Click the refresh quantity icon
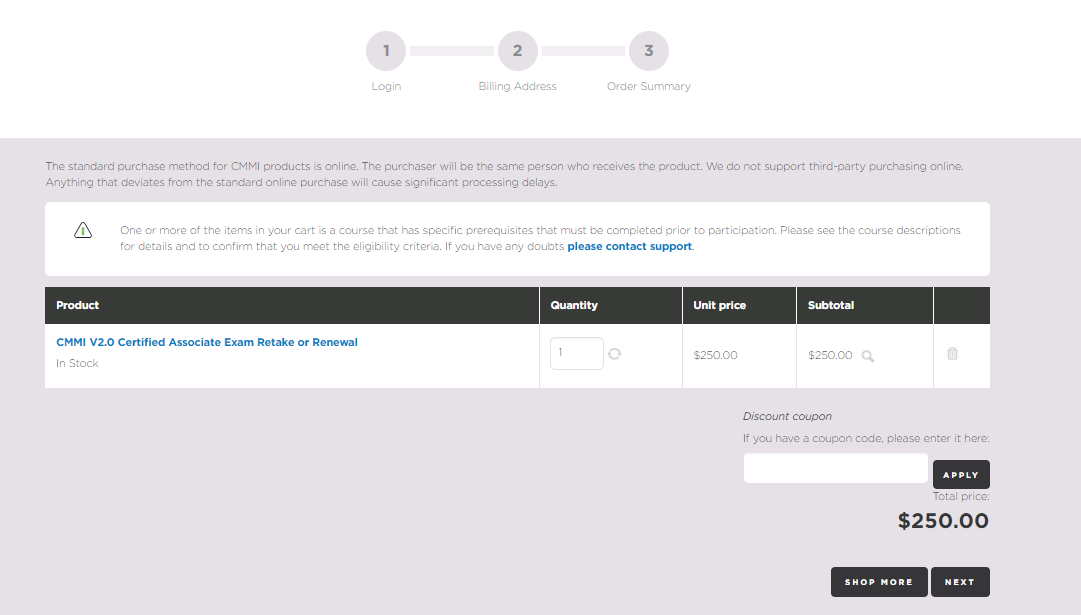 pos(614,354)
